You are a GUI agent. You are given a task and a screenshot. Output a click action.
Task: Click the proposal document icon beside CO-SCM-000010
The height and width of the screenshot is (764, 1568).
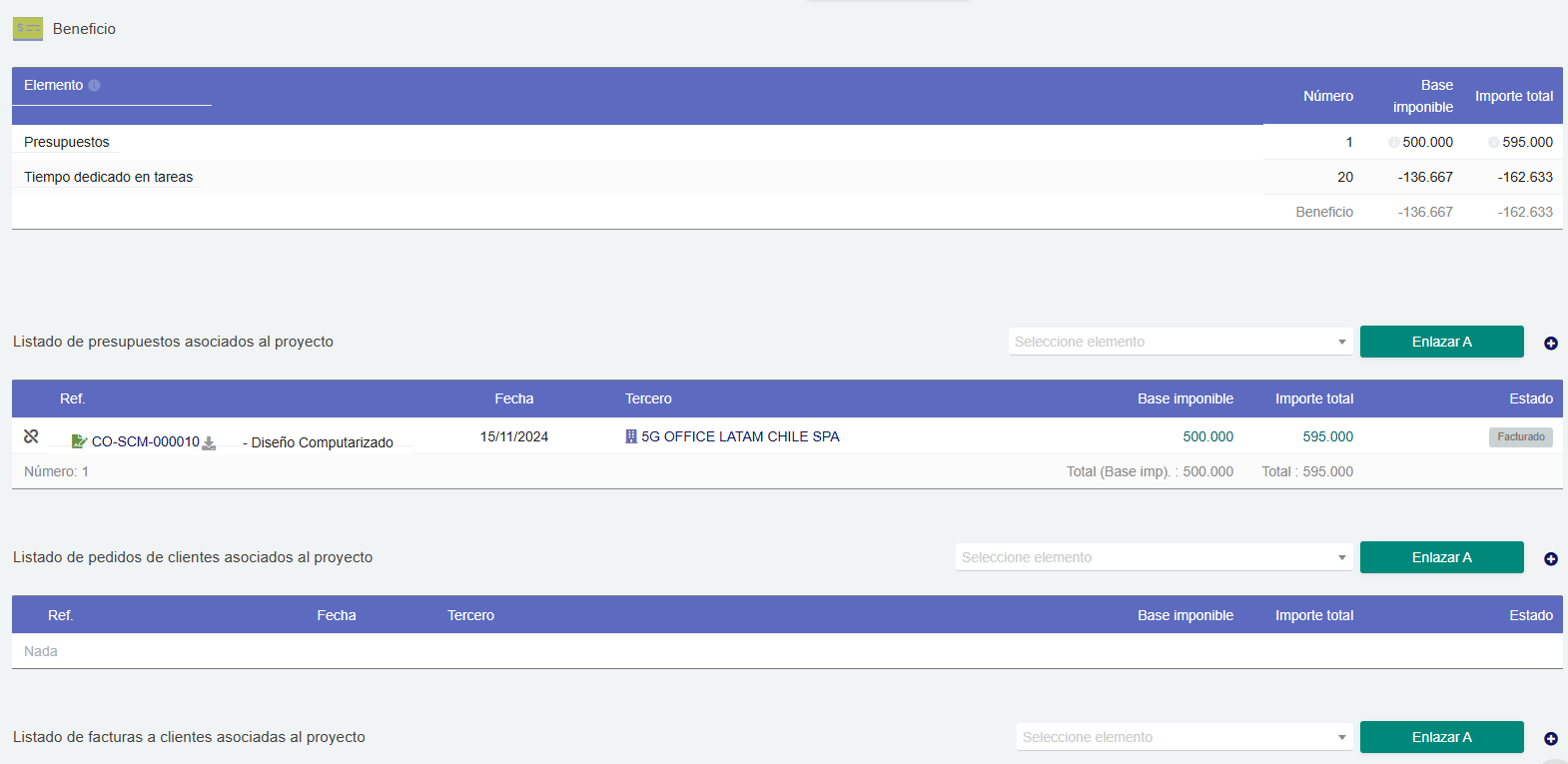(79, 441)
